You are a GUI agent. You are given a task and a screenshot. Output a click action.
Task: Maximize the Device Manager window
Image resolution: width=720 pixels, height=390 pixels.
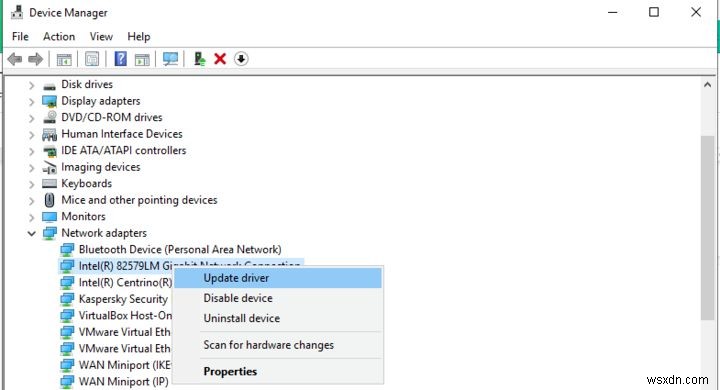(x=654, y=12)
